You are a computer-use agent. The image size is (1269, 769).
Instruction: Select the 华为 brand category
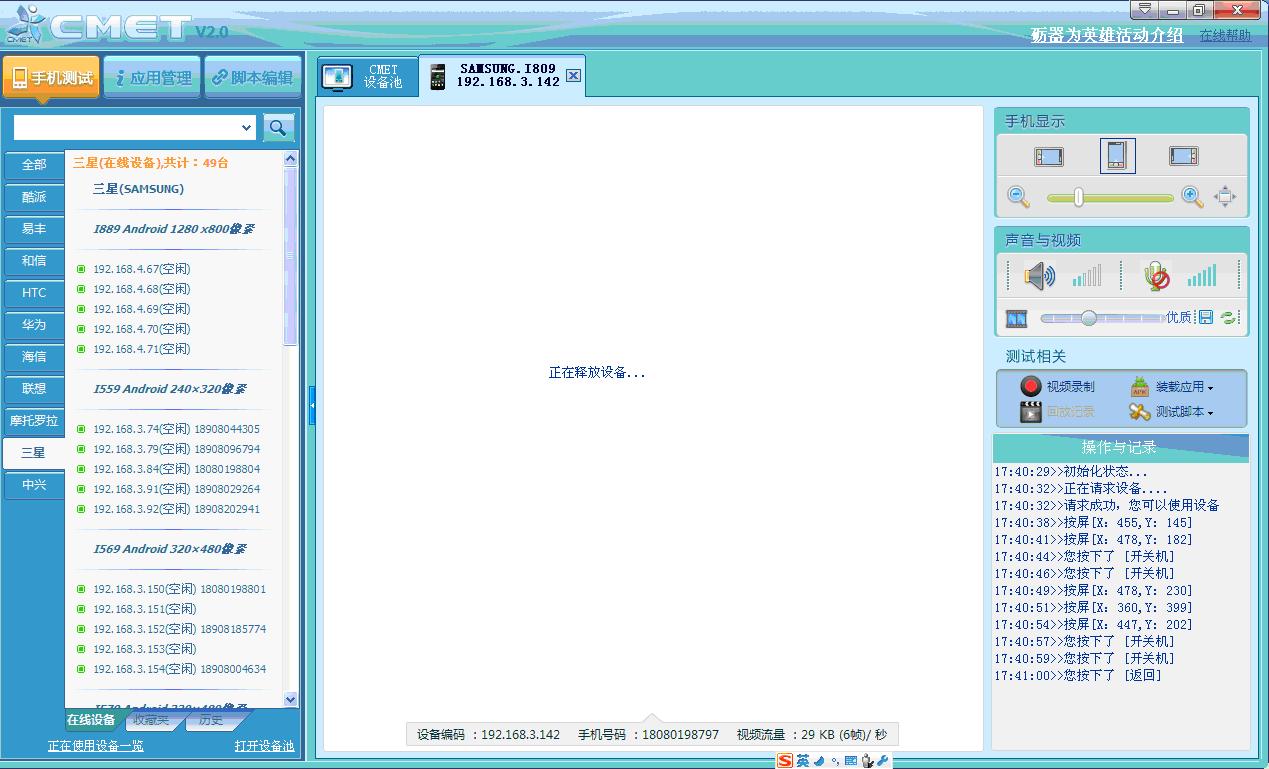click(34, 324)
